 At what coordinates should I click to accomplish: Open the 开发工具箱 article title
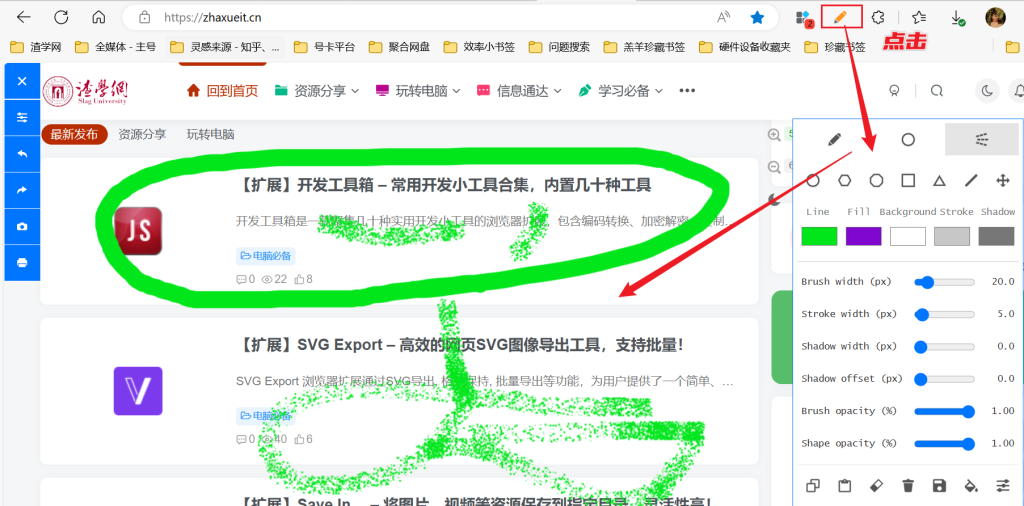pos(443,186)
